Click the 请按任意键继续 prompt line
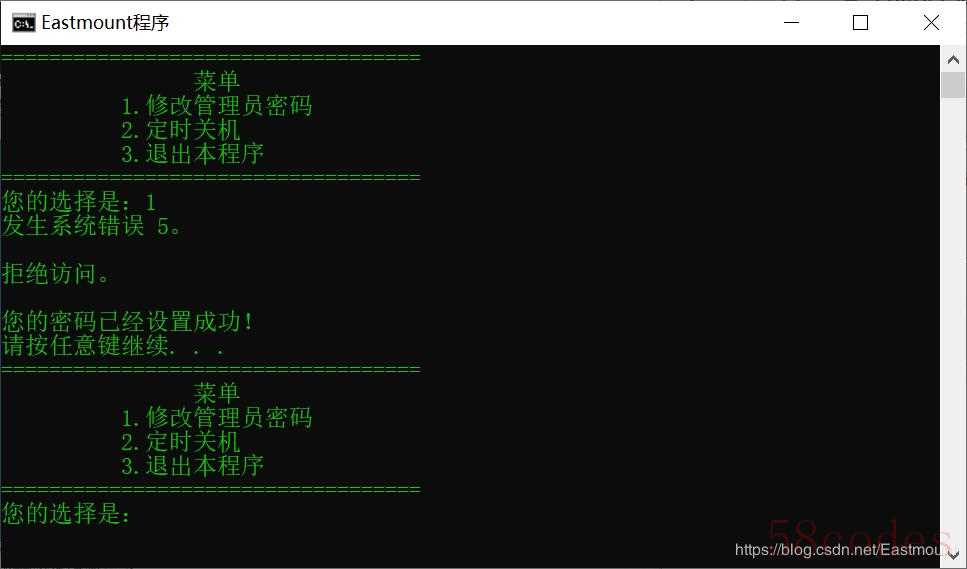The image size is (967, 569). click(113, 345)
